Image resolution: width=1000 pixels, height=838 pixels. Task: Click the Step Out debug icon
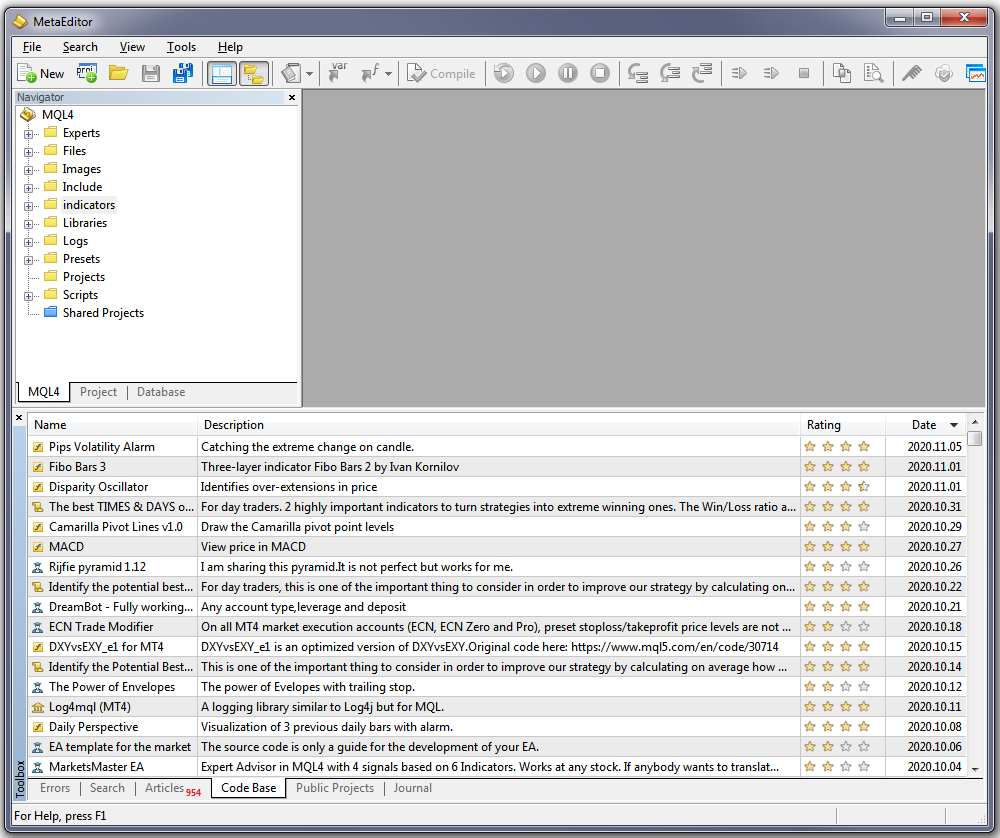(702, 73)
